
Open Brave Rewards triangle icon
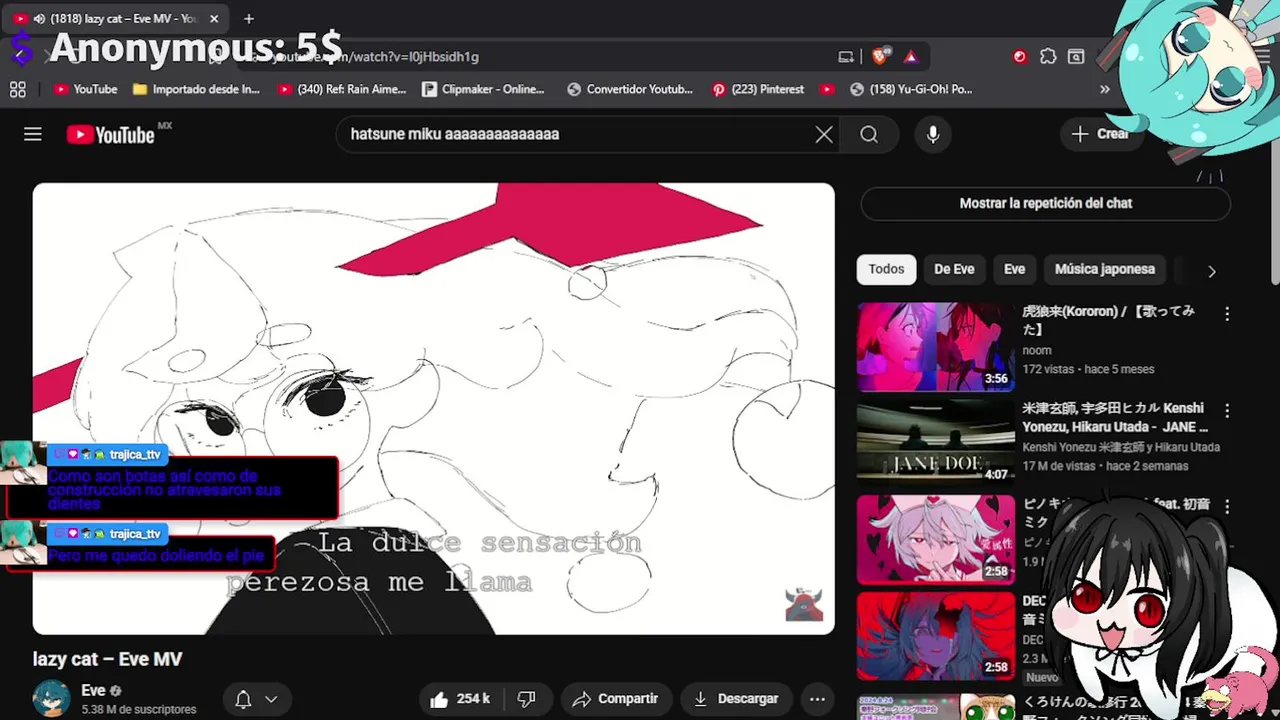(911, 57)
